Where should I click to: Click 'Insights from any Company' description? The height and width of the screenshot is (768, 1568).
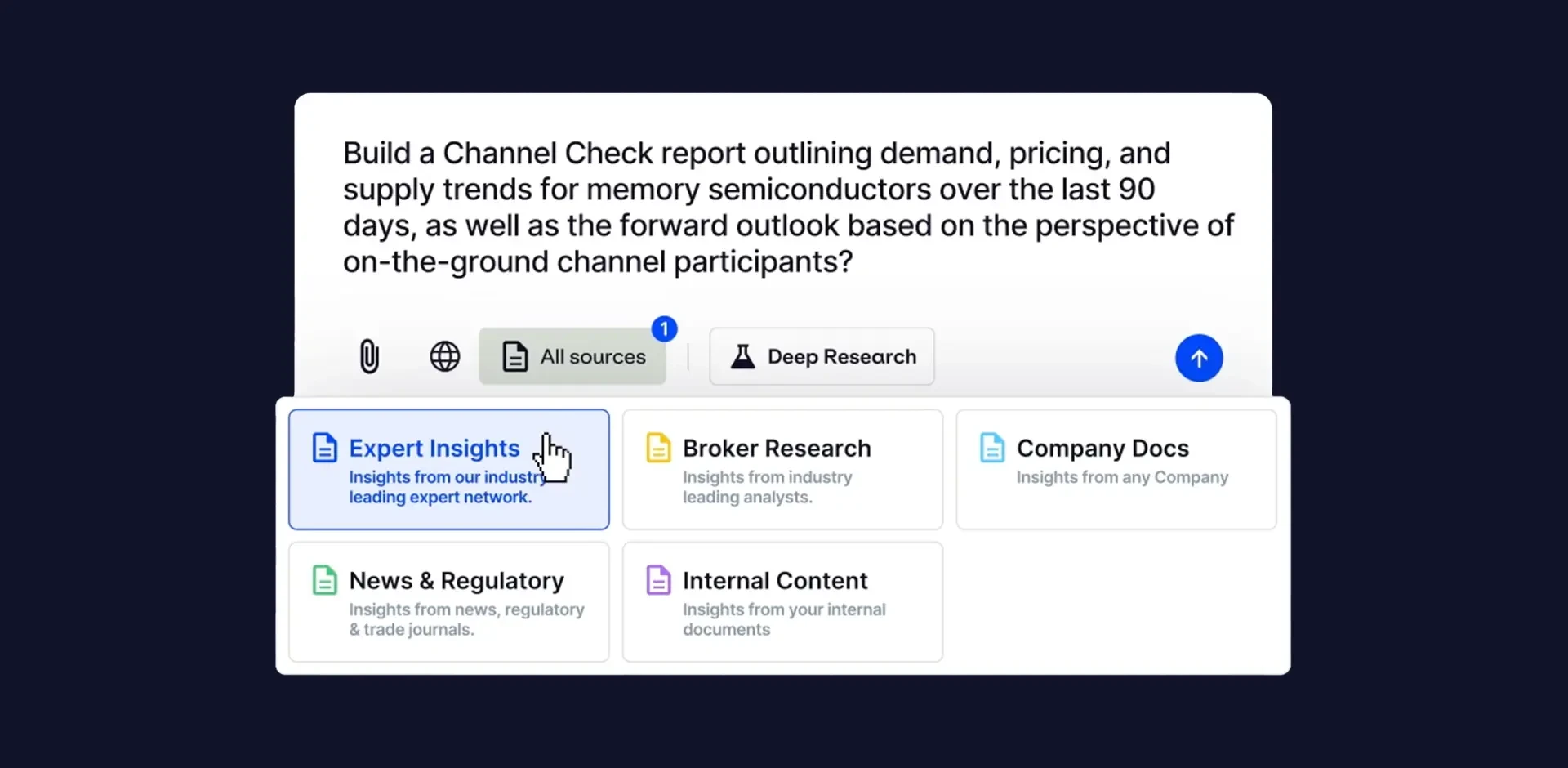(x=1121, y=477)
